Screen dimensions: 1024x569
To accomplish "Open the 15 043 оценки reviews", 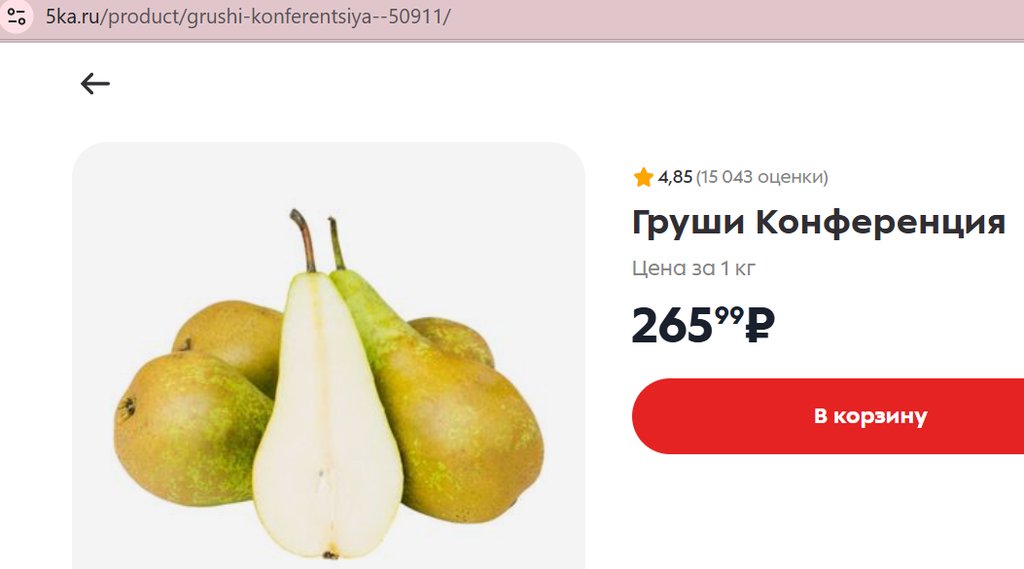I will (x=761, y=177).
